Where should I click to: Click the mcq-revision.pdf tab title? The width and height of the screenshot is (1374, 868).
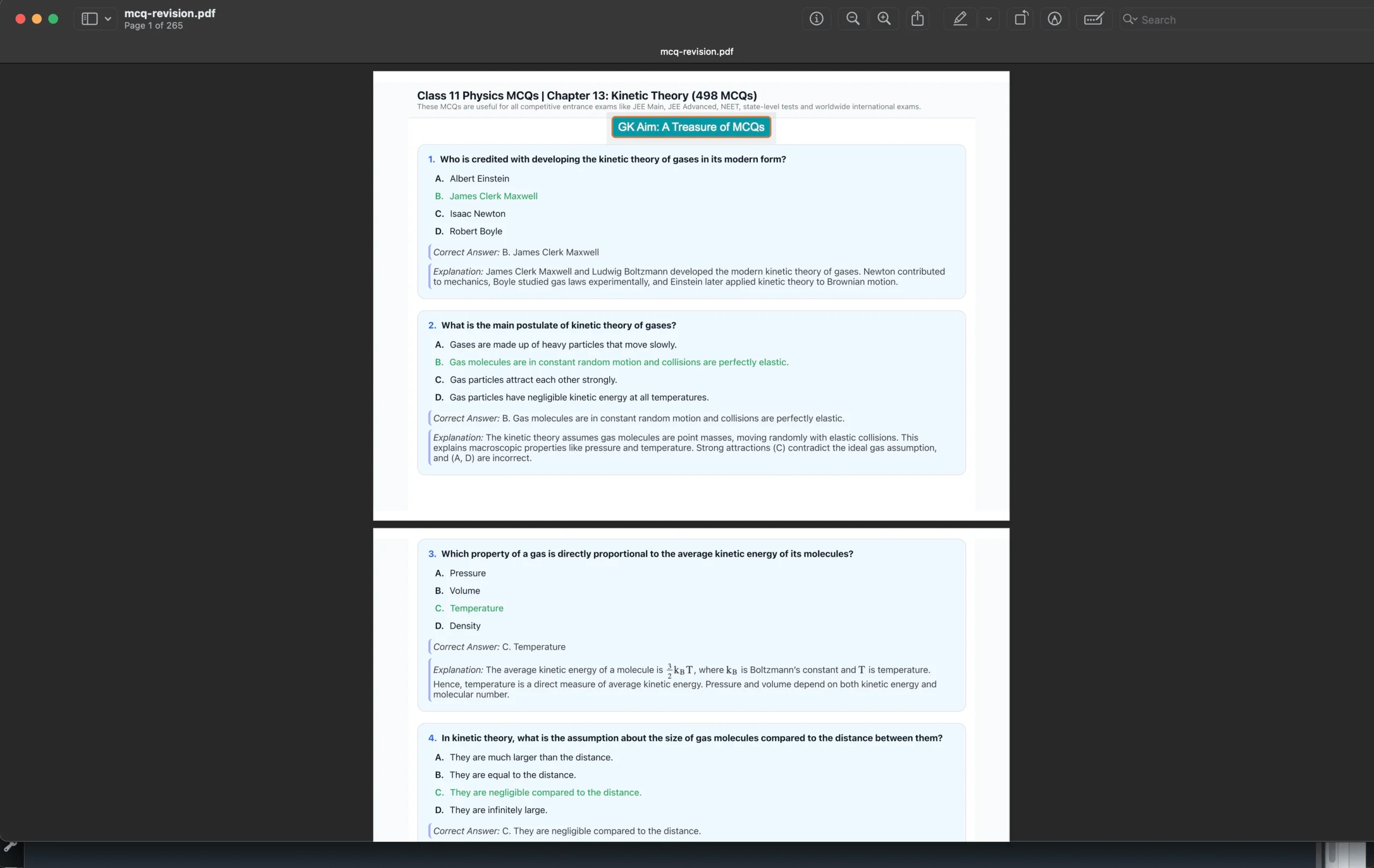click(696, 52)
